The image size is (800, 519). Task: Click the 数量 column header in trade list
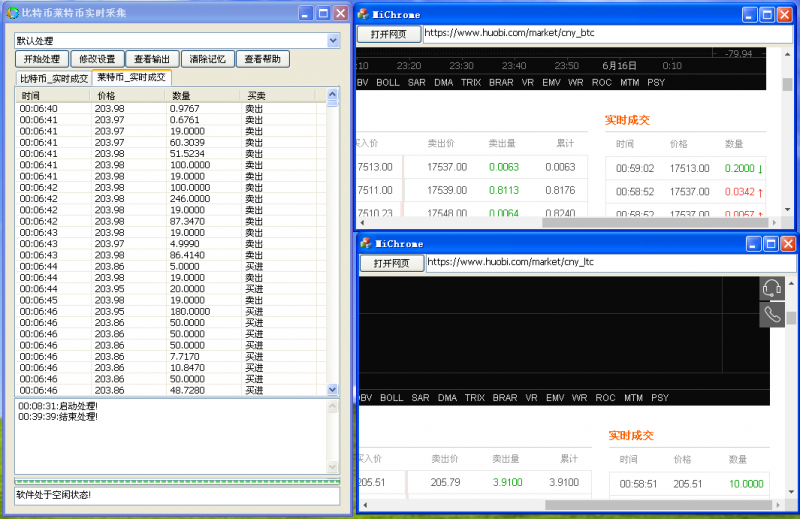[202, 95]
